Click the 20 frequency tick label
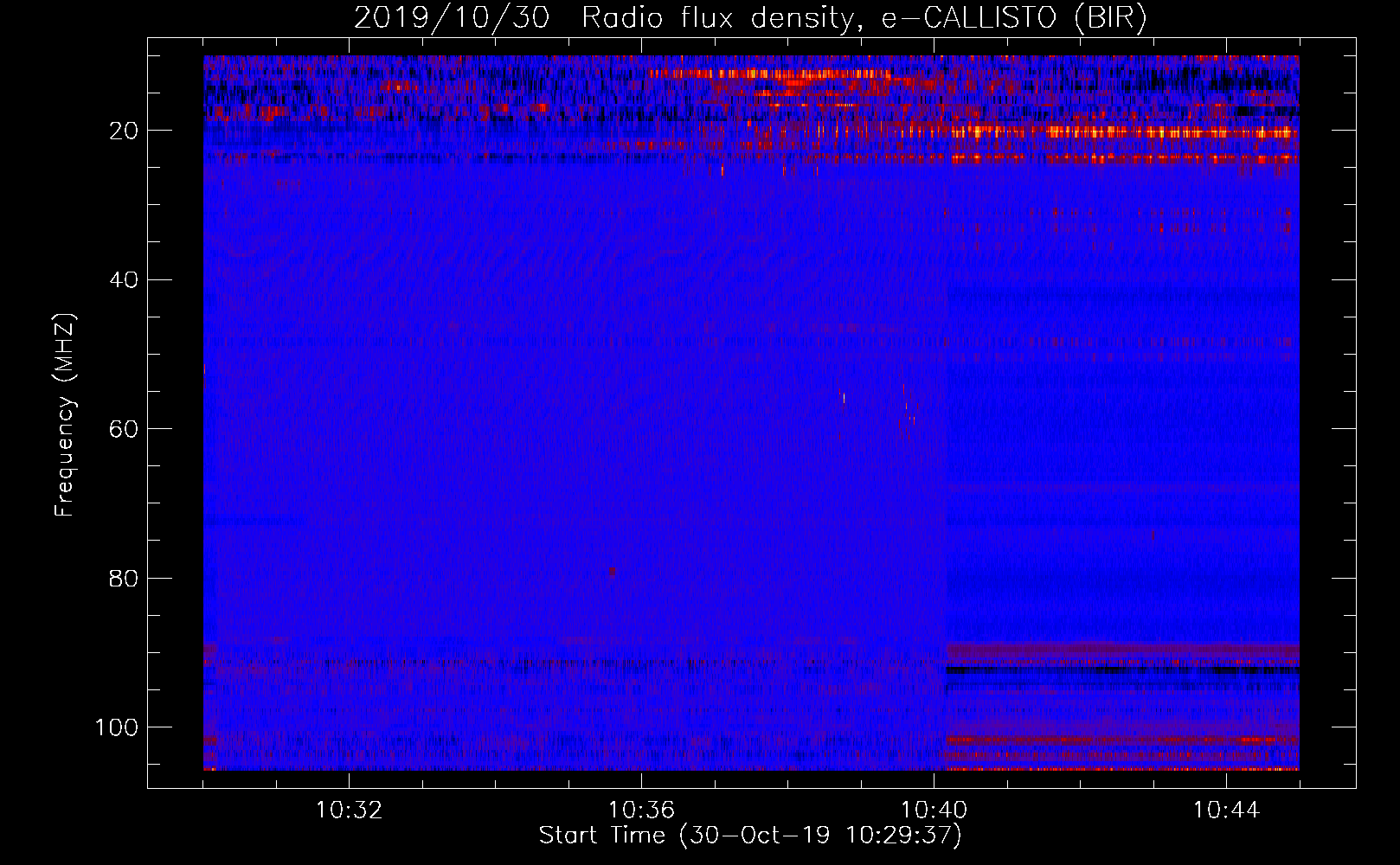 pos(125,131)
